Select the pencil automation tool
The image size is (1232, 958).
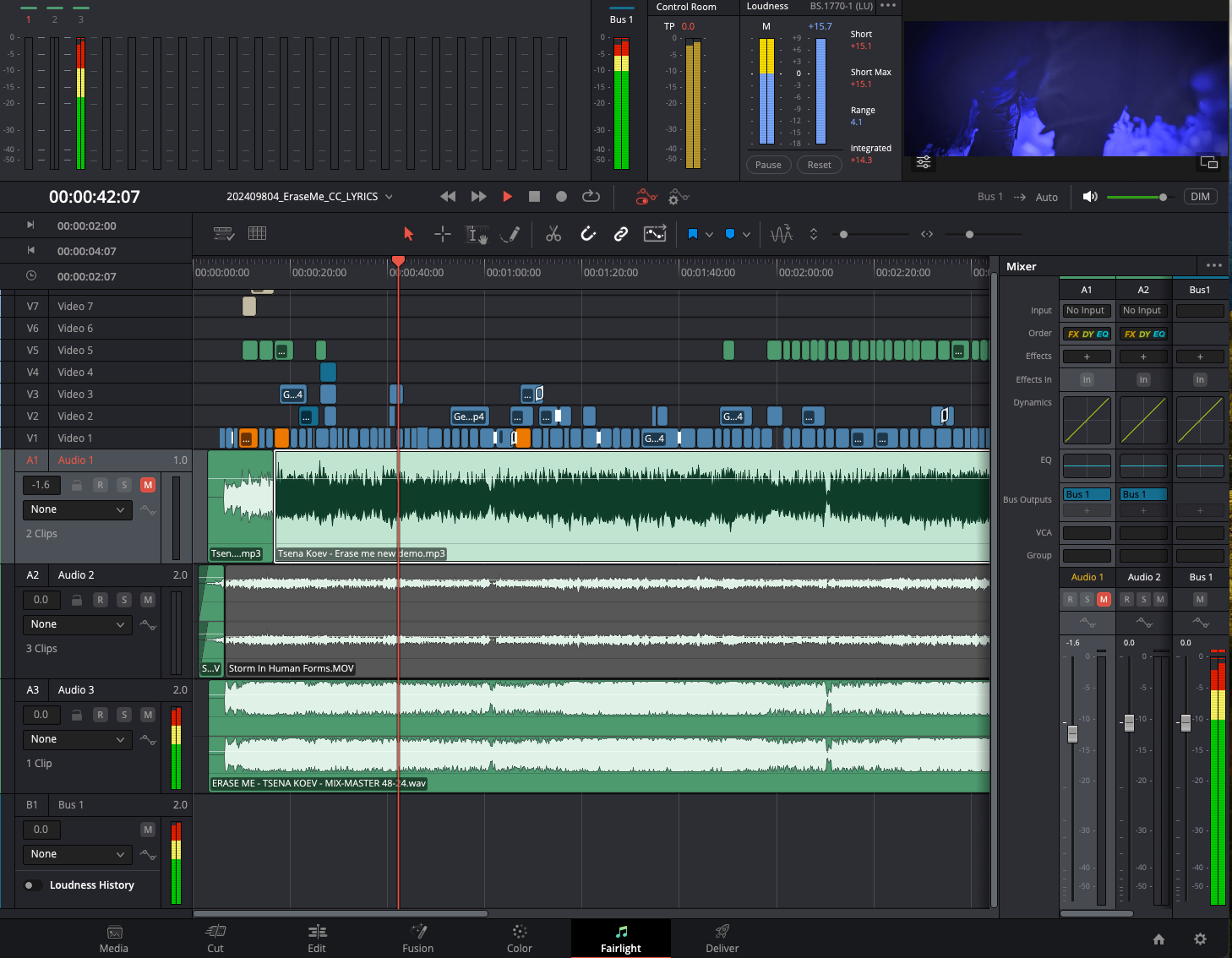tap(510, 234)
